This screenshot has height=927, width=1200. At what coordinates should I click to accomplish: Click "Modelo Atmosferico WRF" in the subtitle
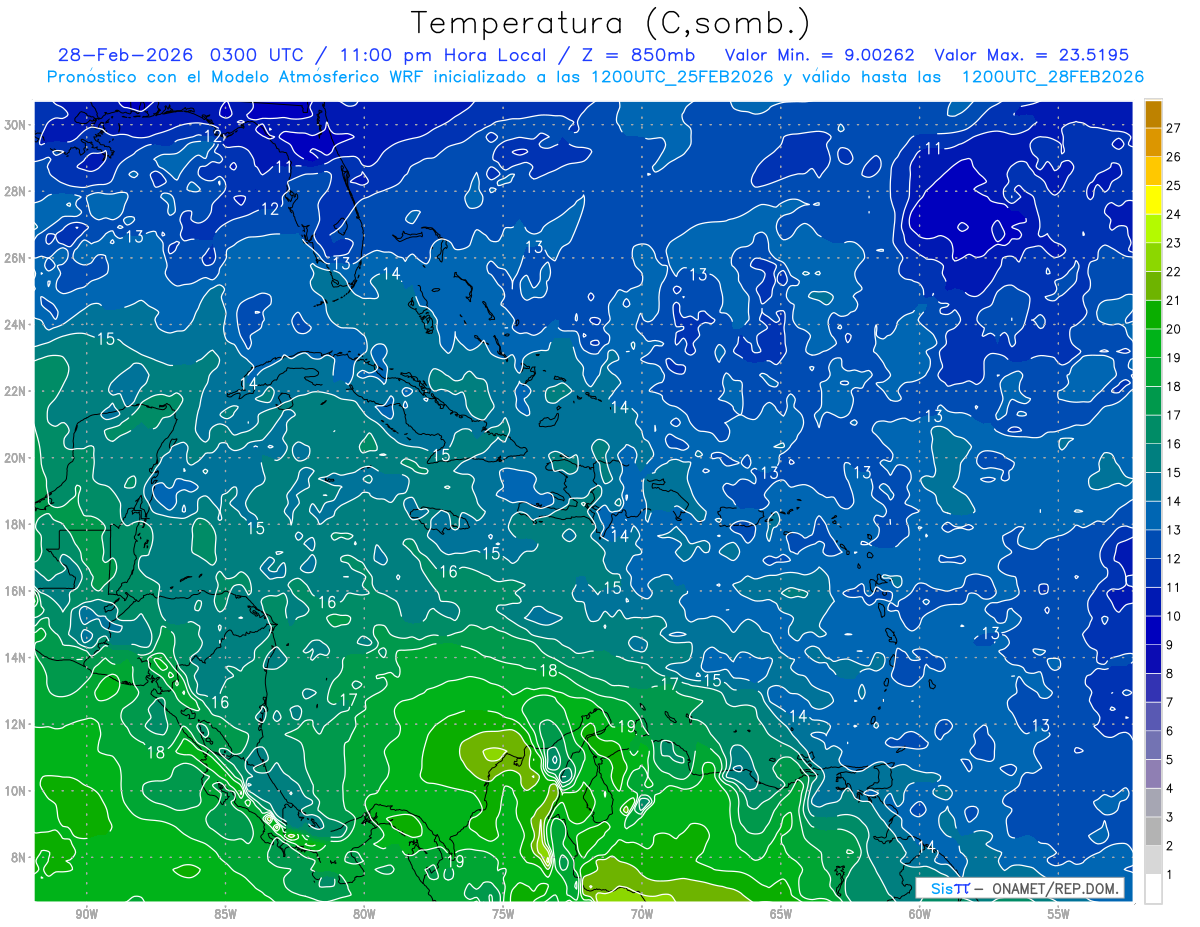tap(318, 77)
